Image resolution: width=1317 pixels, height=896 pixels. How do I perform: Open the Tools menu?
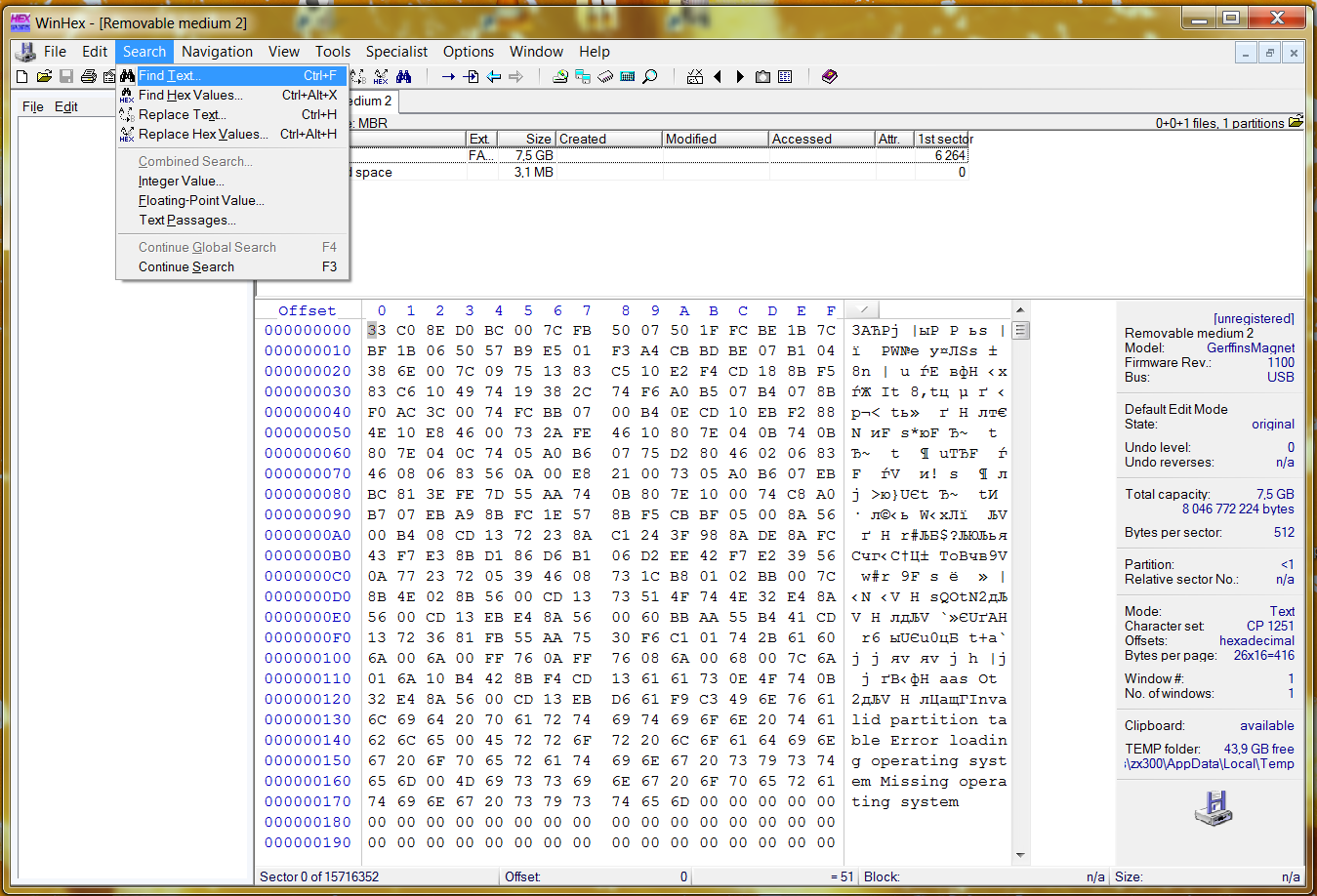click(333, 52)
